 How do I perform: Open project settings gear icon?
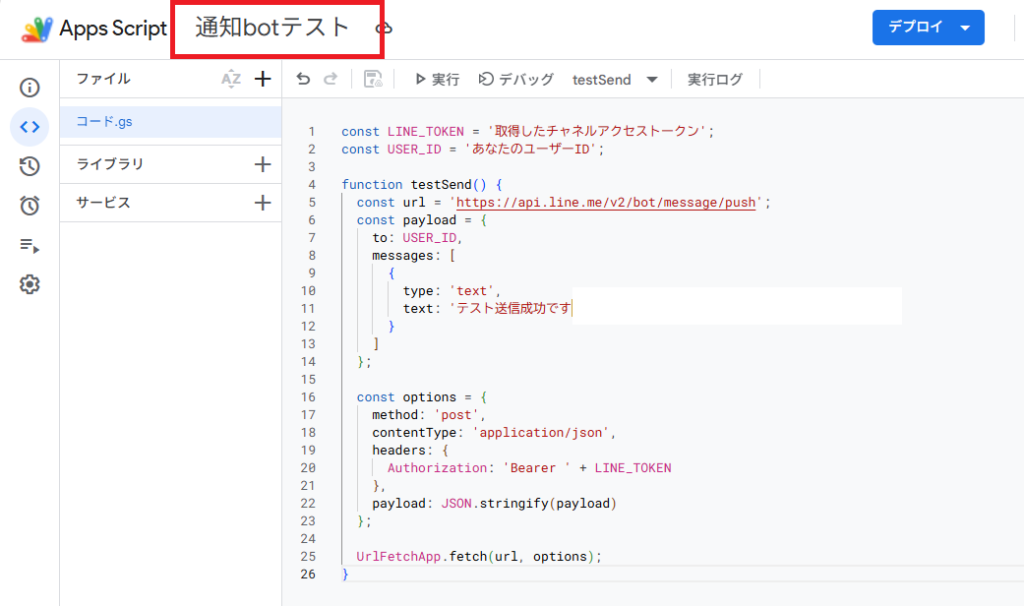[29, 284]
